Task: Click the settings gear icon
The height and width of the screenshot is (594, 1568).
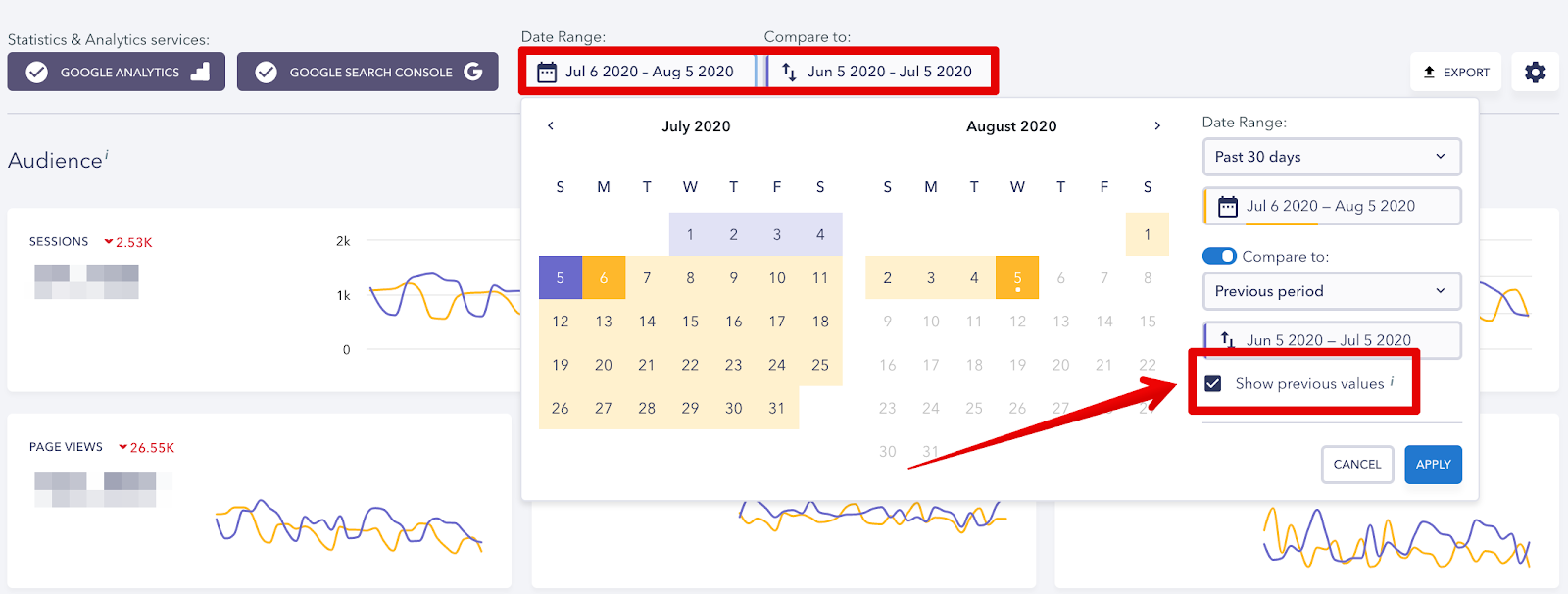Action: [1535, 72]
